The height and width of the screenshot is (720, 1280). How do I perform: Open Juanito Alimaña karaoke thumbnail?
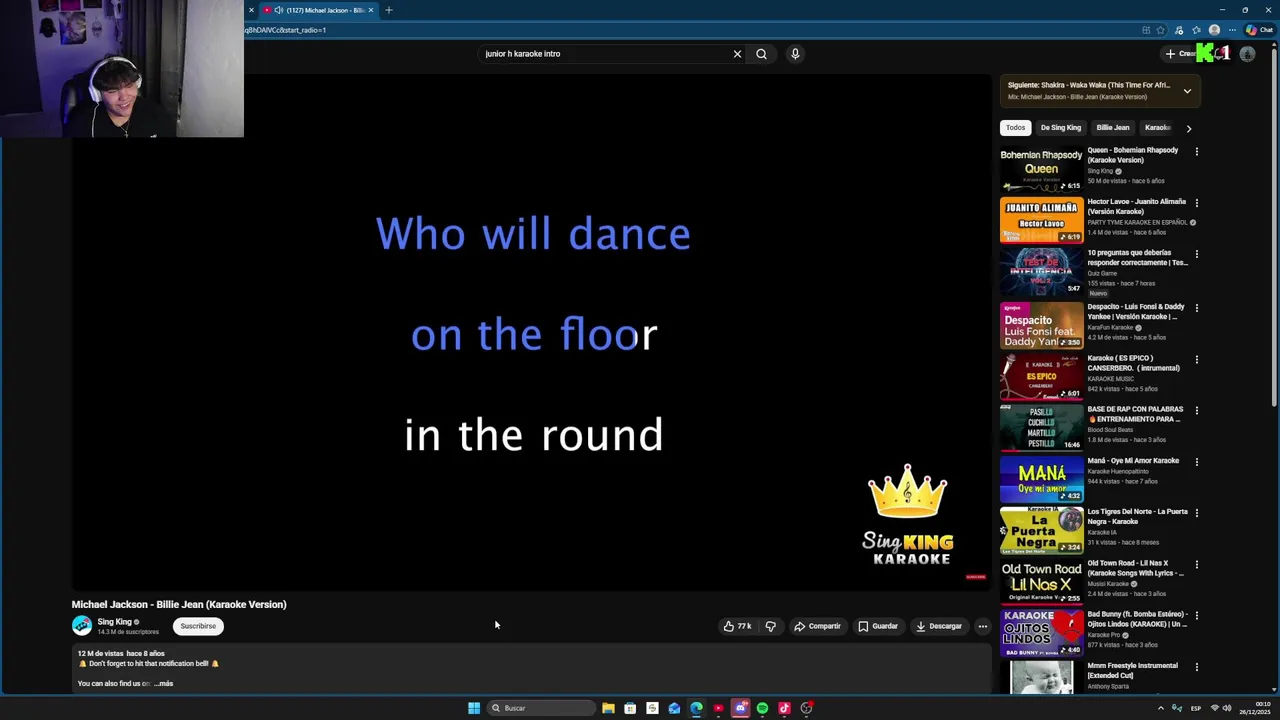pos(1041,220)
